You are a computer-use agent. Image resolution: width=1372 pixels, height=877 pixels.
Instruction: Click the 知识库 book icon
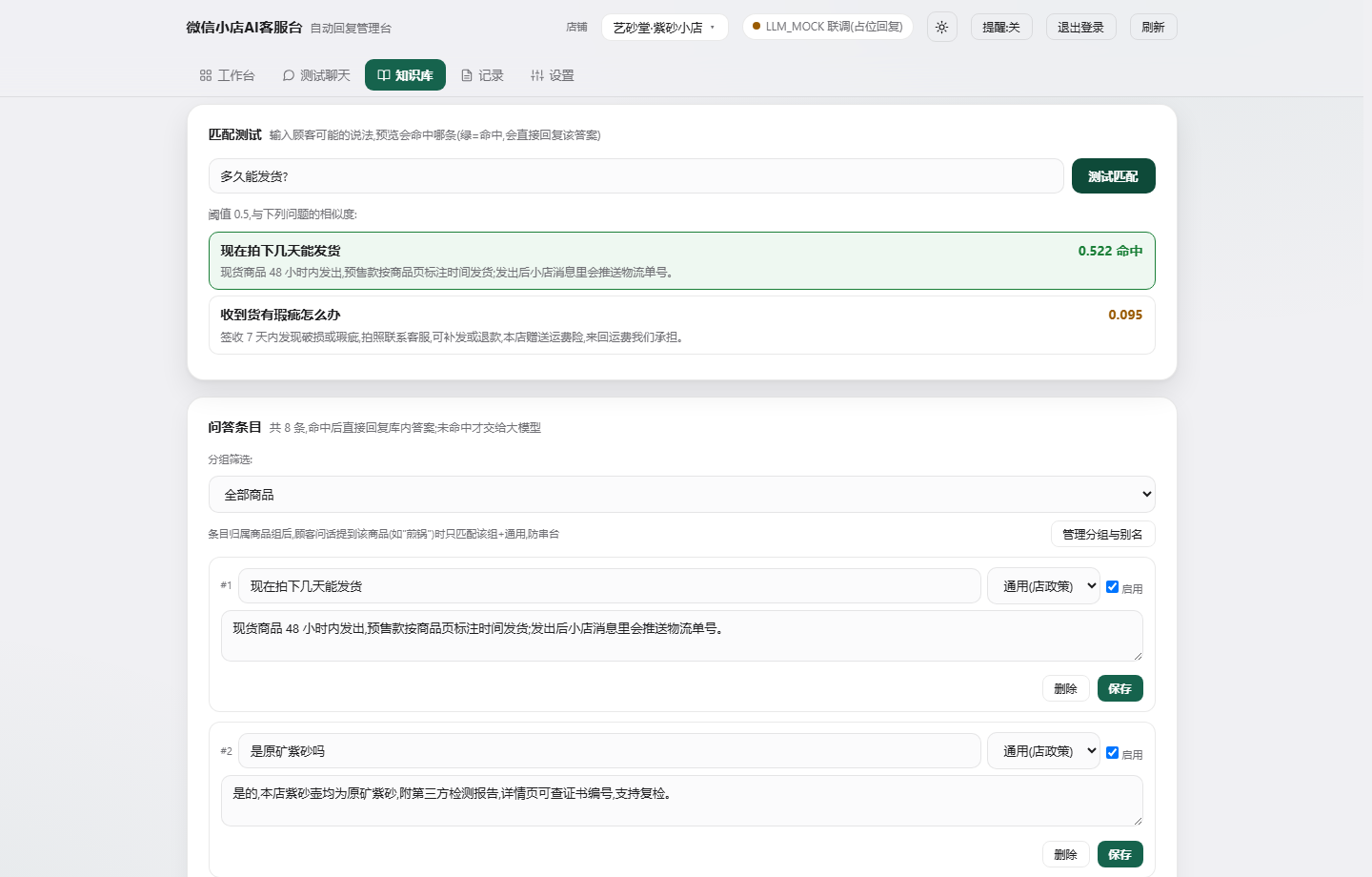pos(384,75)
